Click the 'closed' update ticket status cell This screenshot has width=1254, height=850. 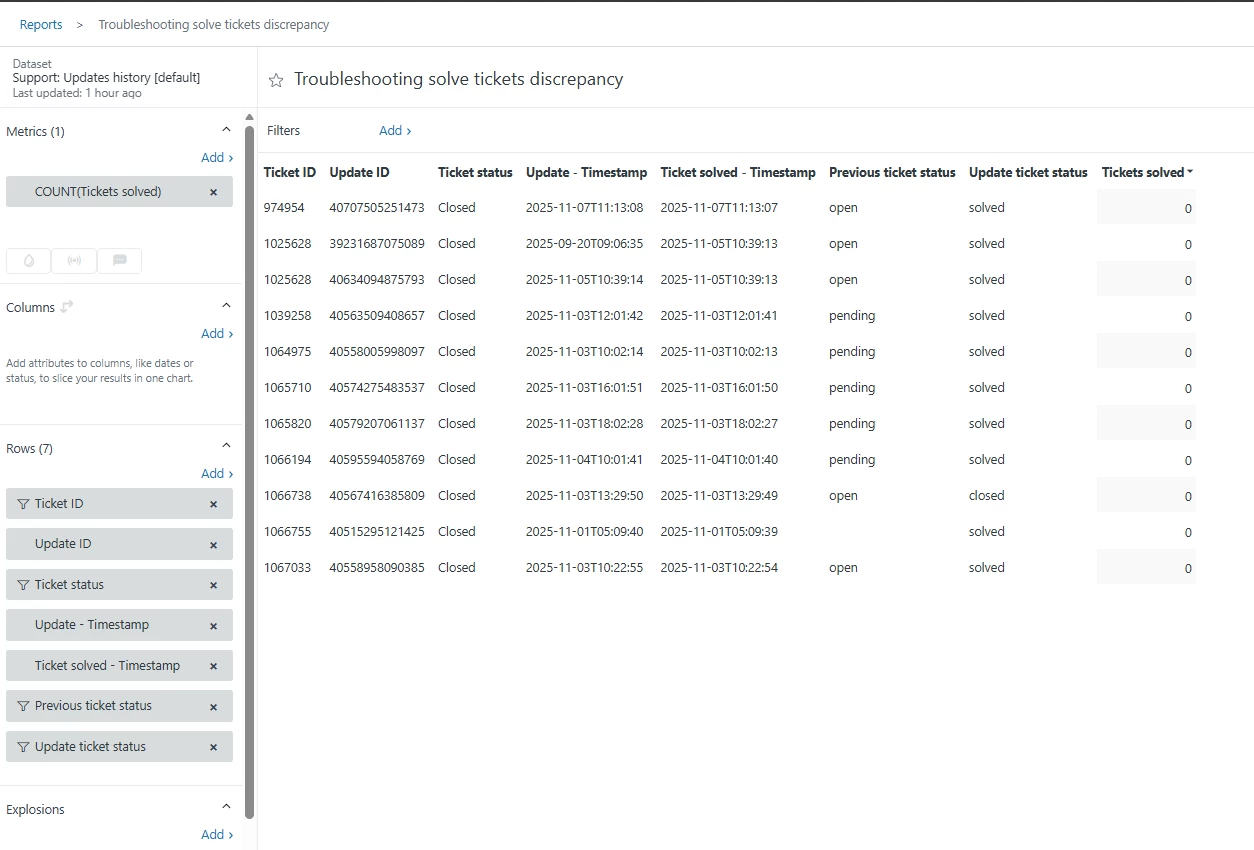[x=987, y=496]
